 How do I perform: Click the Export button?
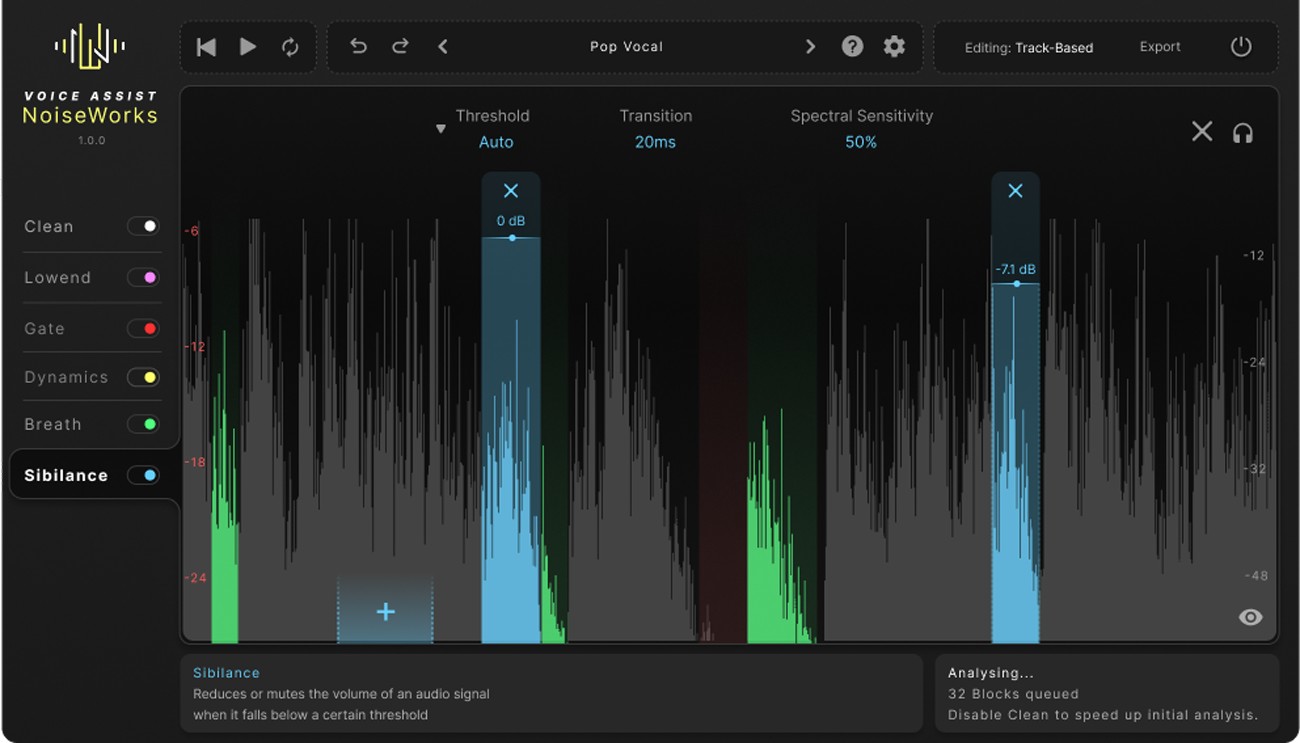[x=1159, y=46]
